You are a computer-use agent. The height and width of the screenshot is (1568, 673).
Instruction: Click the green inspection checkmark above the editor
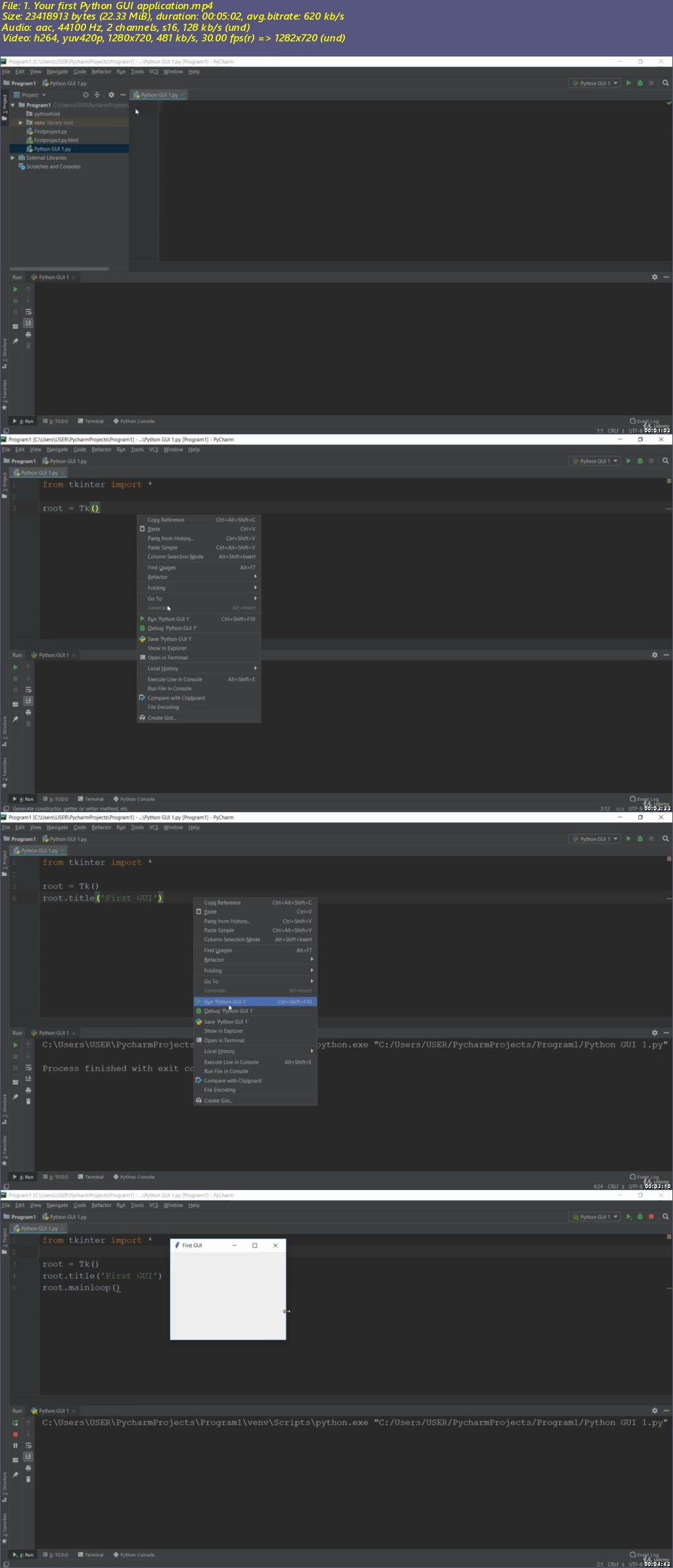pos(669,103)
